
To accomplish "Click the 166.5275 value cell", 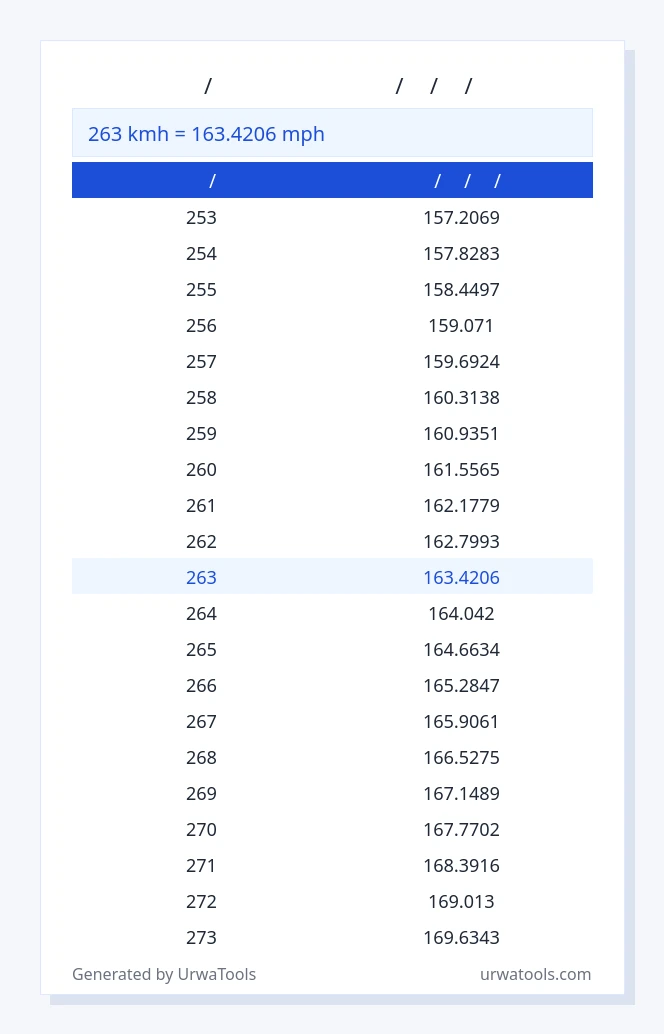I will click(x=462, y=758).
